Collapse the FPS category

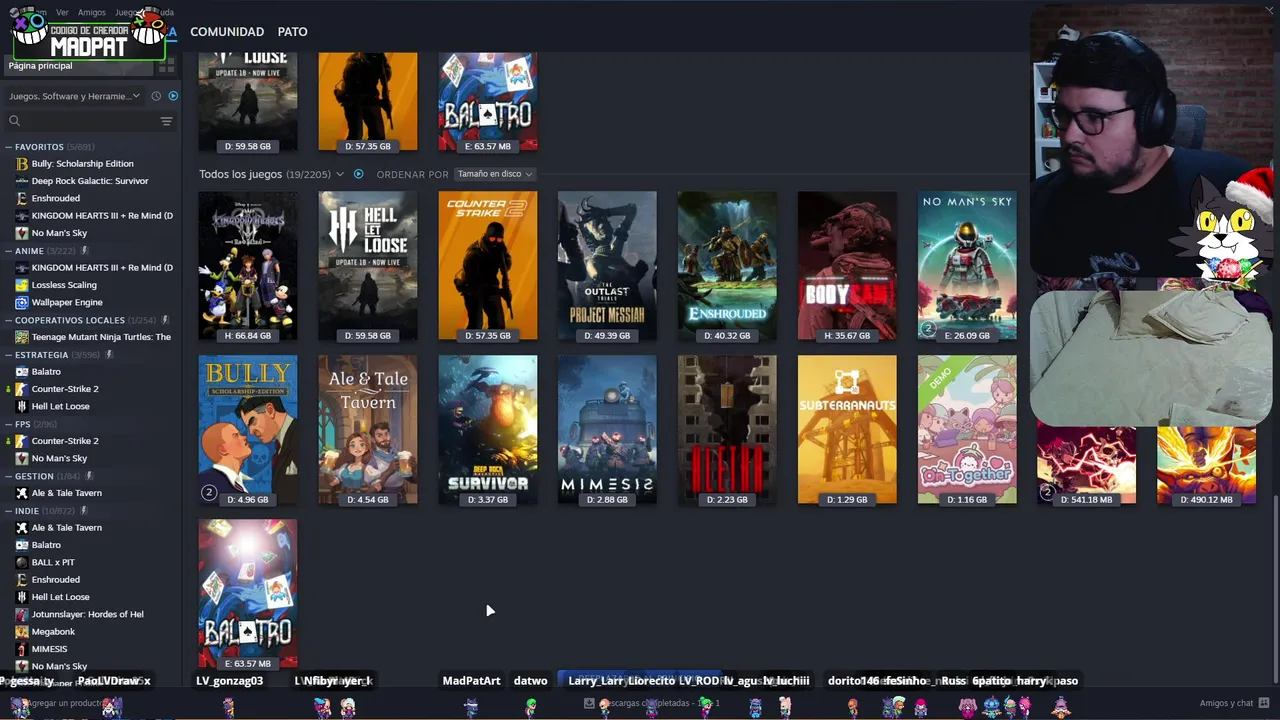tap(9, 424)
